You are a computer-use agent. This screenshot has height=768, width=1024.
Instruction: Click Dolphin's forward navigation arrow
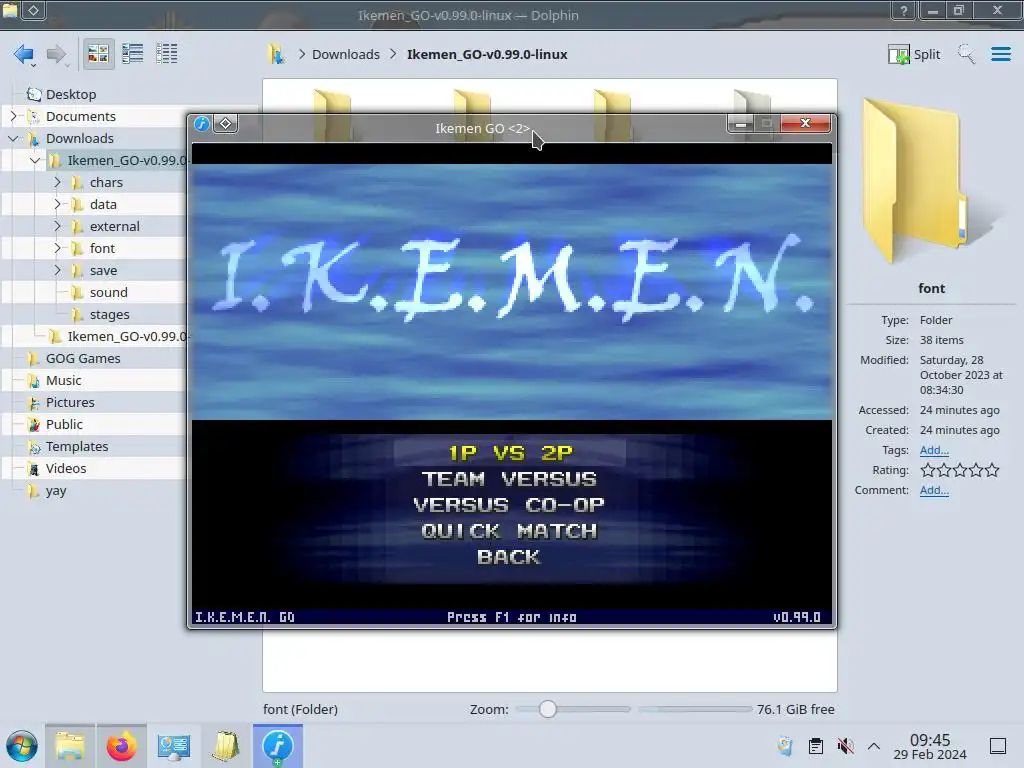click(x=57, y=54)
